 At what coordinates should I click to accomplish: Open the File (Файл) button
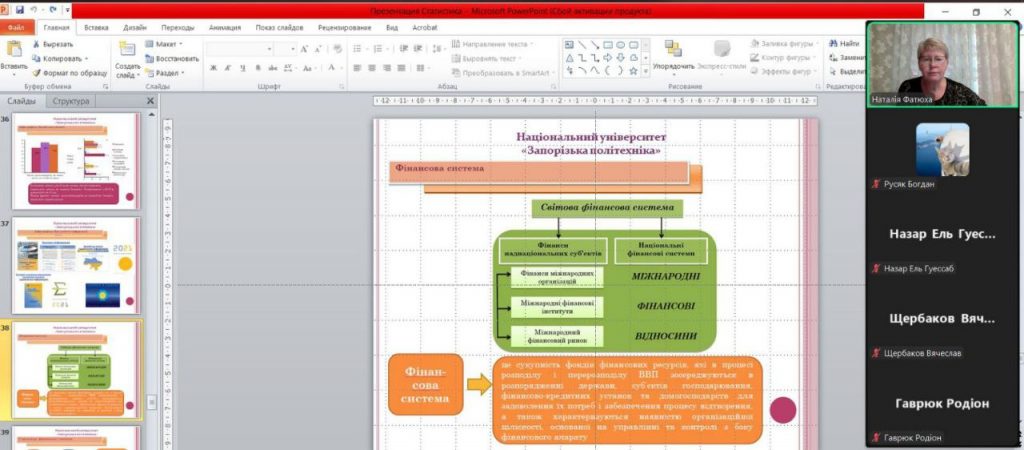(x=15, y=28)
